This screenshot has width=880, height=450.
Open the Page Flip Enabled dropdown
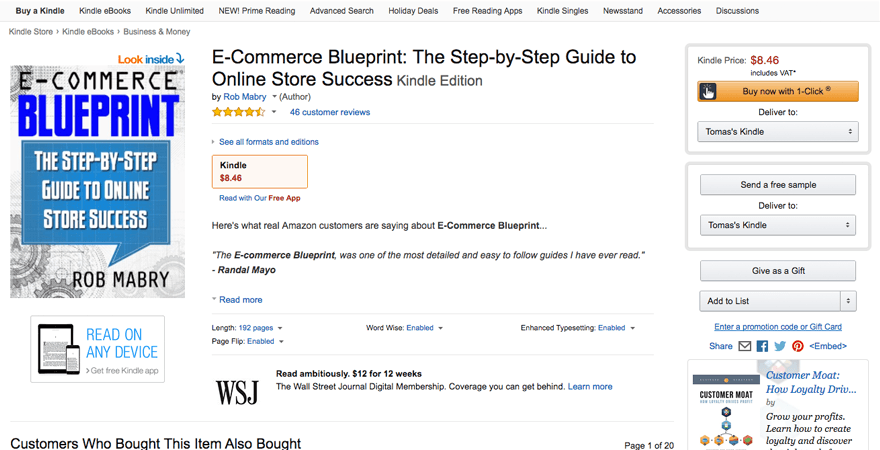[x=260, y=341]
